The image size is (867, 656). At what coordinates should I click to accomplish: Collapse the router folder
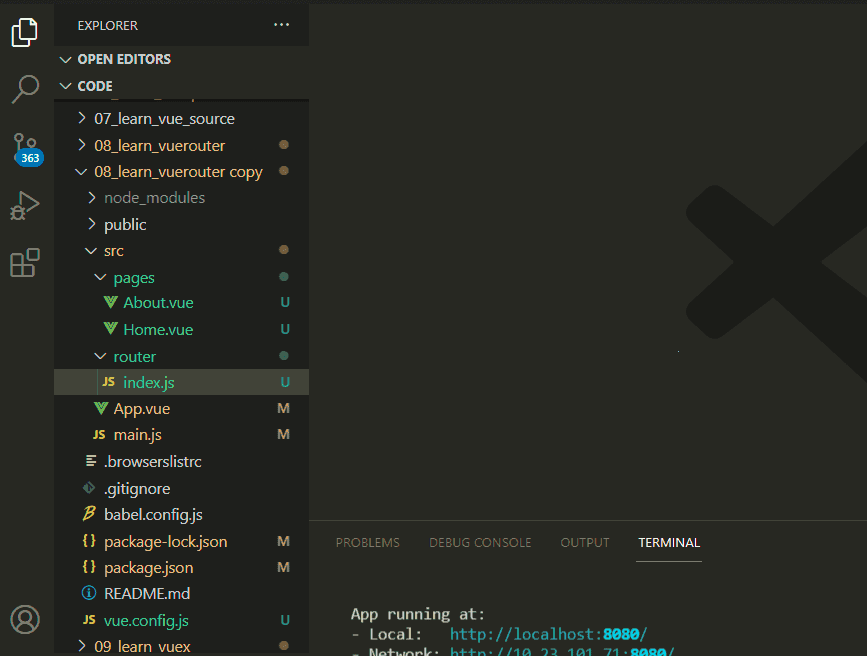pos(101,356)
